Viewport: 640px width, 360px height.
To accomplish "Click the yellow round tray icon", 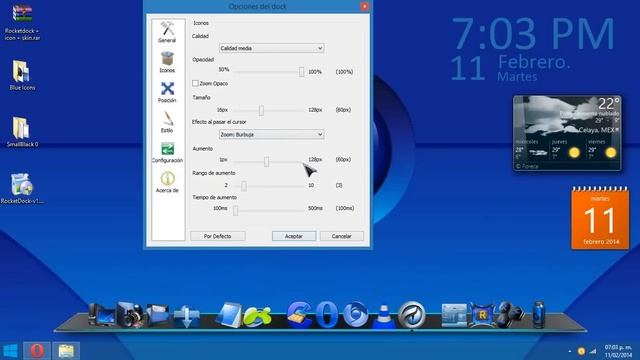I will pyautogui.click(x=581, y=351).
